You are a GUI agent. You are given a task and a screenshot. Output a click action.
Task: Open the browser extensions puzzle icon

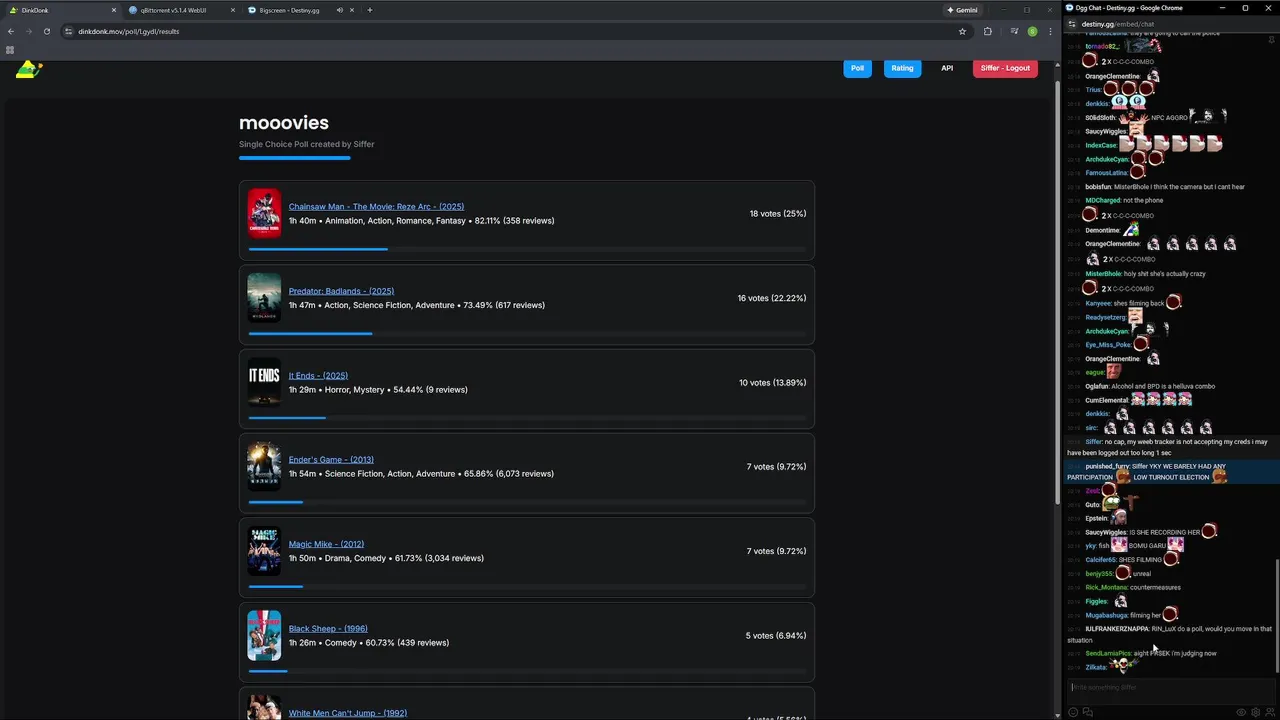pos(988,31)
